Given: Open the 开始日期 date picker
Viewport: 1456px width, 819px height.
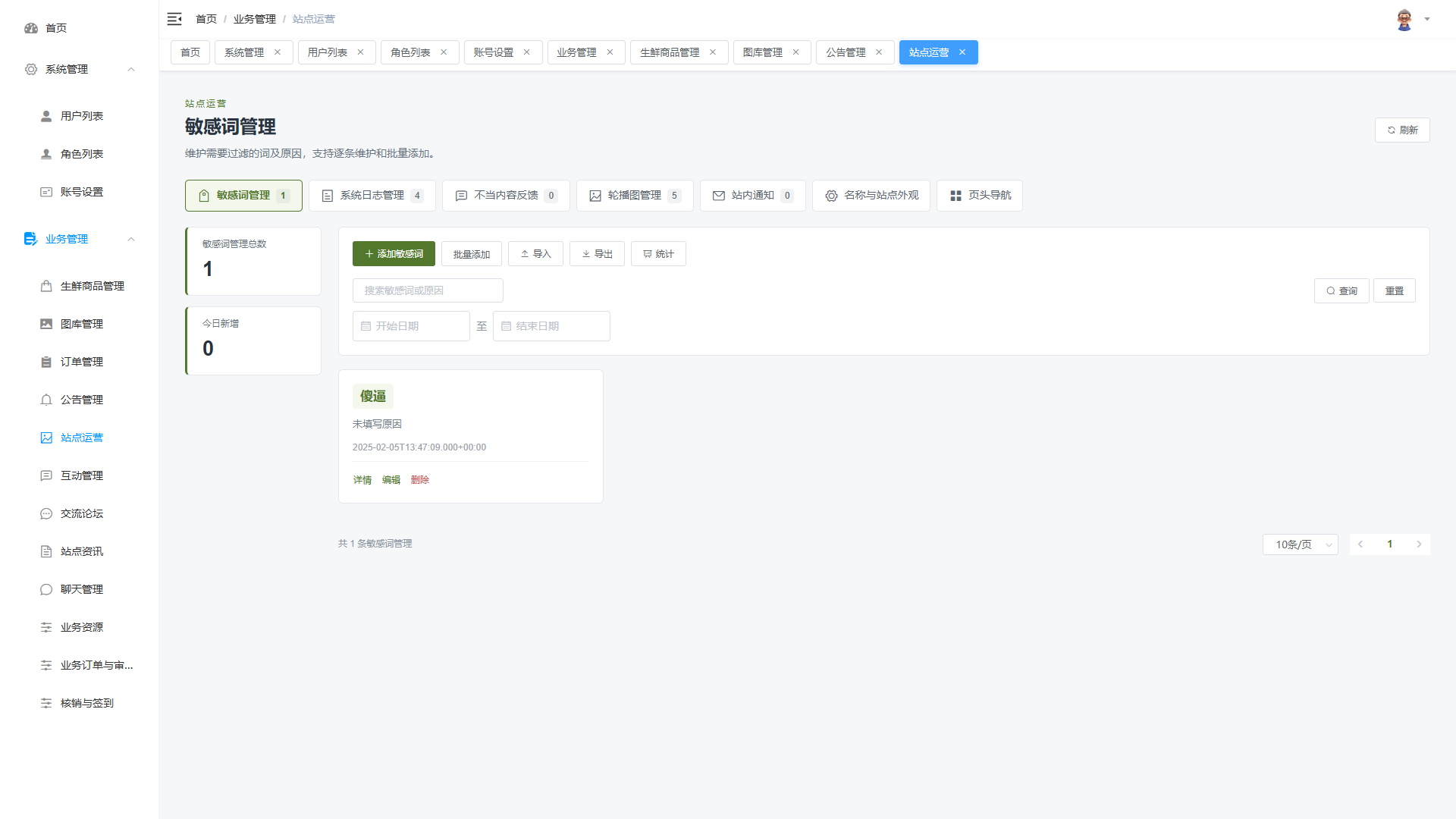Looking at the screenshot, I should pyautogui.click(x=411, y=326).
